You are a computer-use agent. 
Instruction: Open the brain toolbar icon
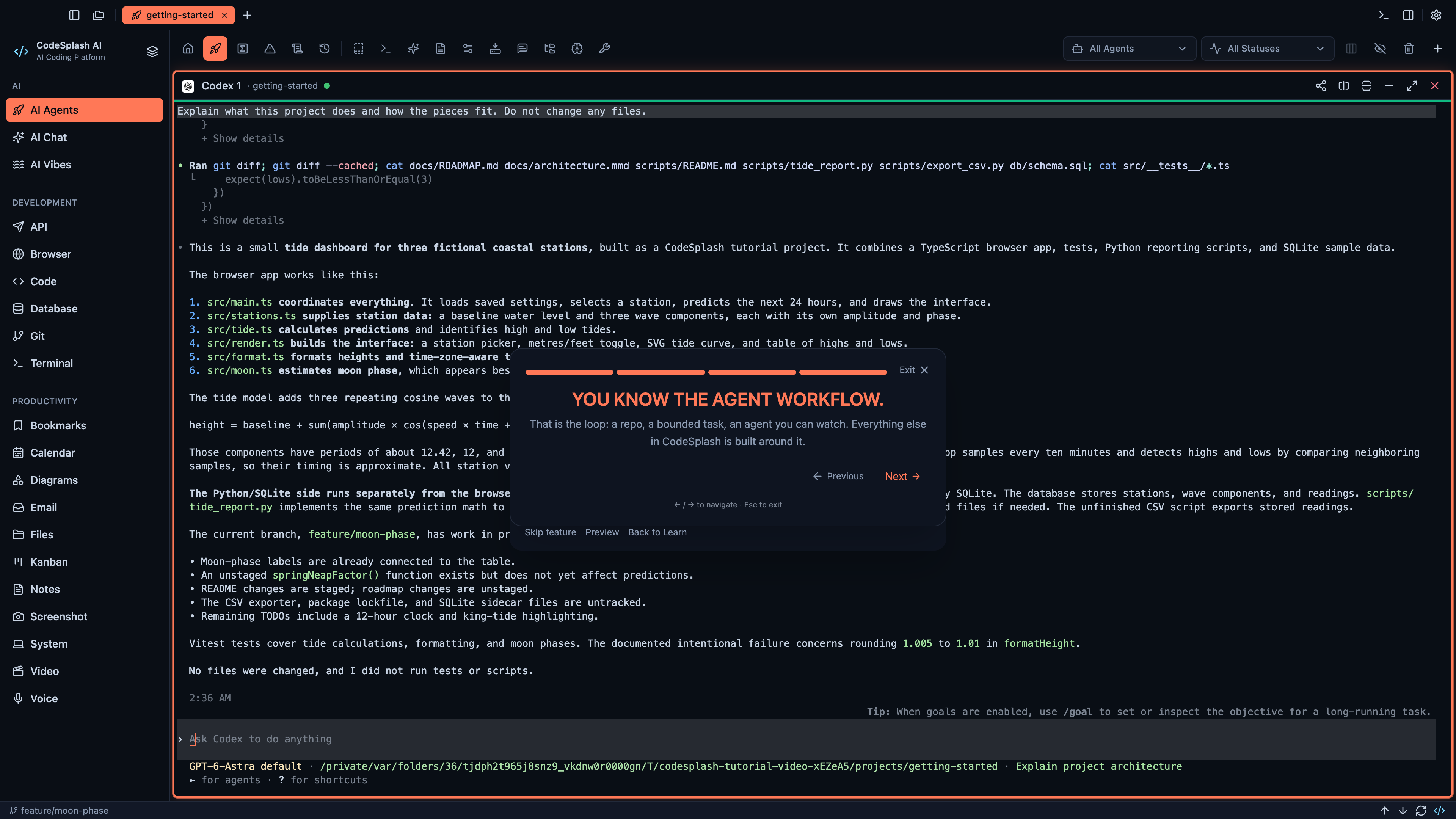pyautogui.click(x=577, y=49)
